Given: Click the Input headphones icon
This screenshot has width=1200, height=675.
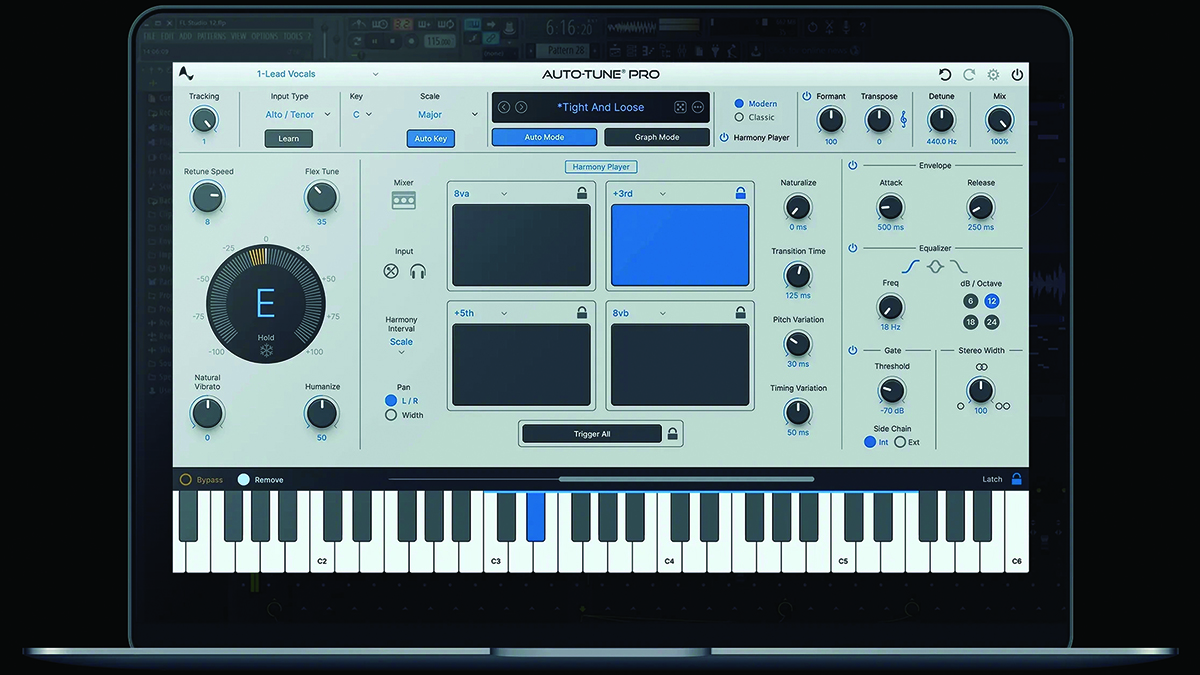Looking at the screenshot, I should (x=417, y=271).
